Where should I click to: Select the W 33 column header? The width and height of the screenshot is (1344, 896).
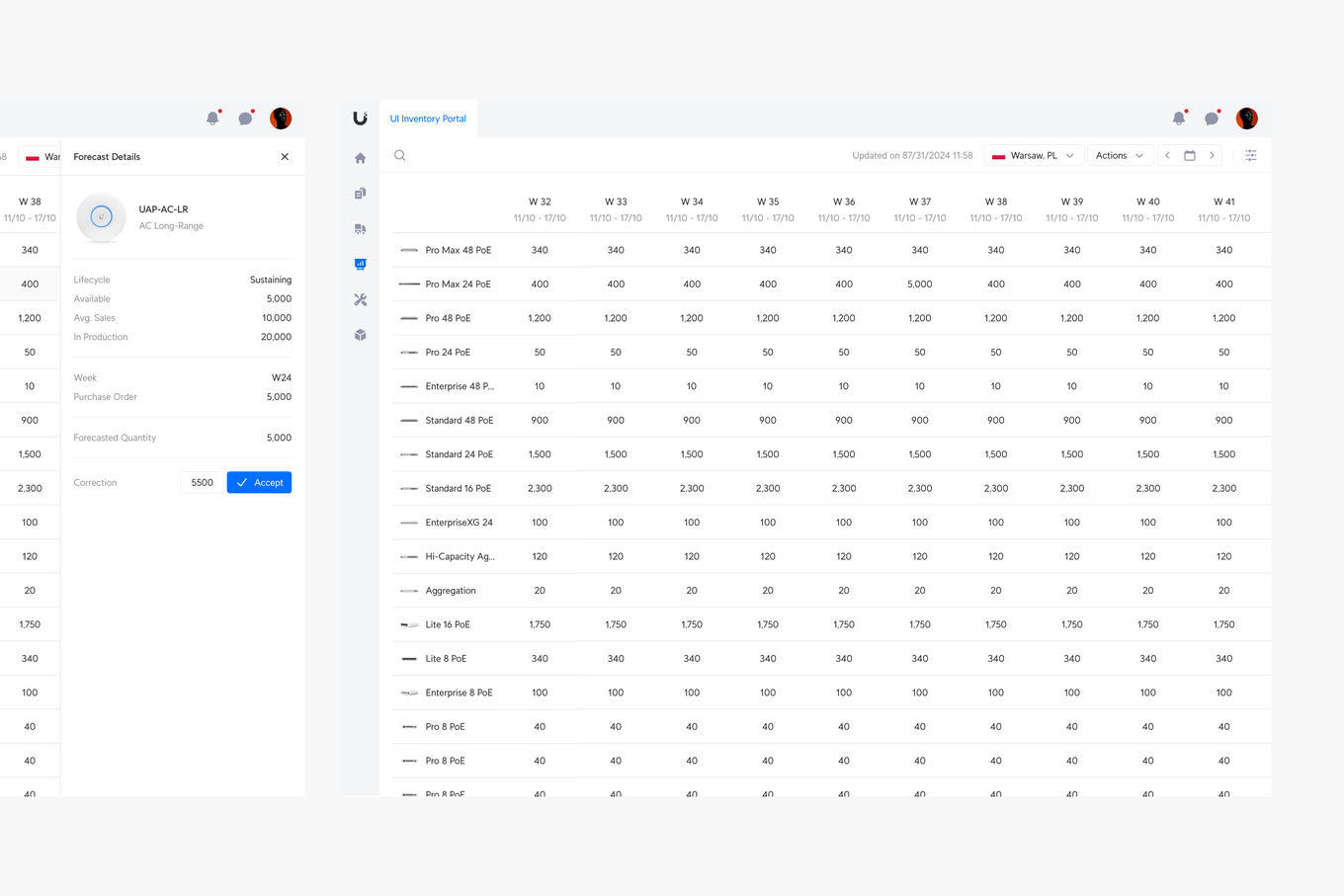pos(616,209)
